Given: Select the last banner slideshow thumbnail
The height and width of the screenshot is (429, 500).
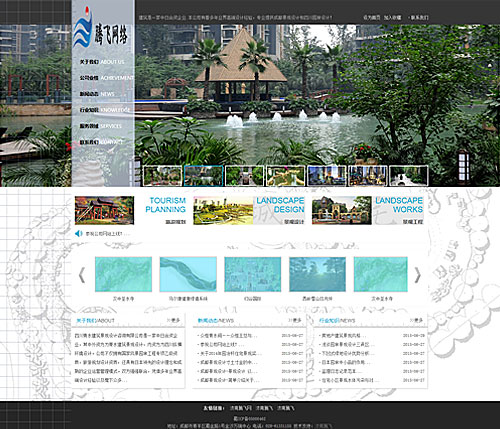Looking at the screenshot, I should pyautogui.click(x=409, y=176).
